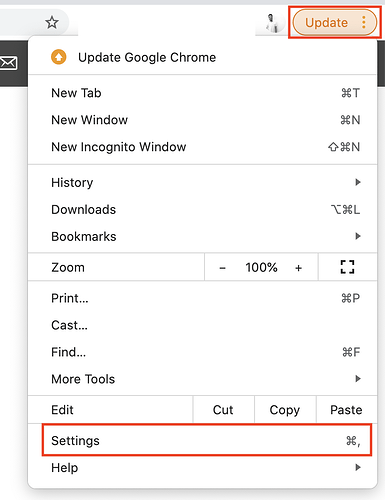Click the Cut button
The height and width of the screenshot is (500, 385).
point(223,410)
